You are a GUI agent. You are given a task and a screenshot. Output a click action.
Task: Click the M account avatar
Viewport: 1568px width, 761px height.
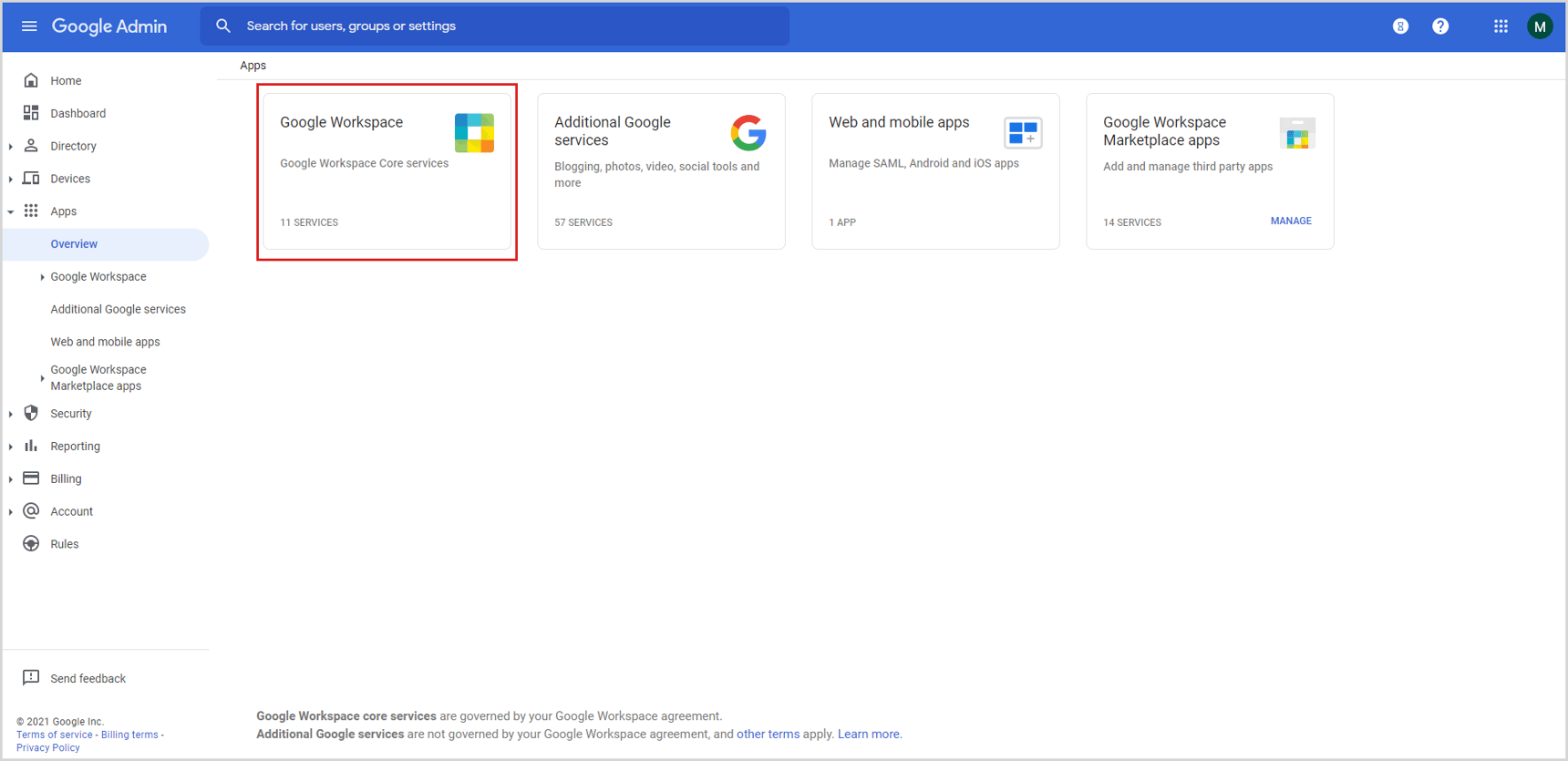click(1540, 26)
